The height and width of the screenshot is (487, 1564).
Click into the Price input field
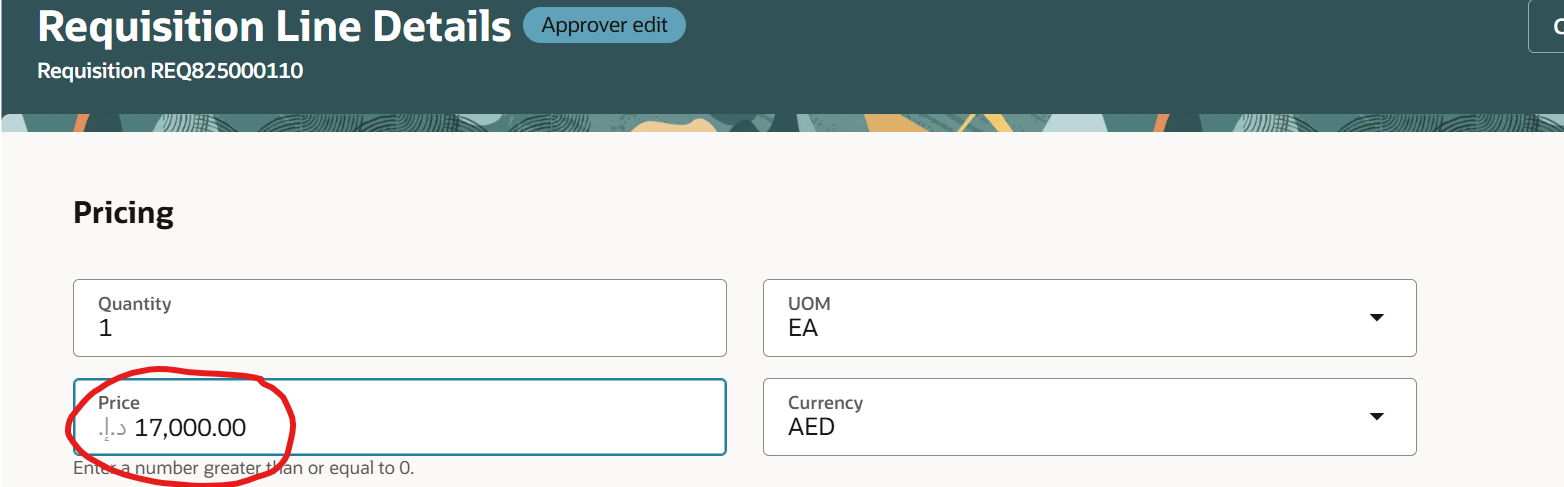(x=399, y=417)
